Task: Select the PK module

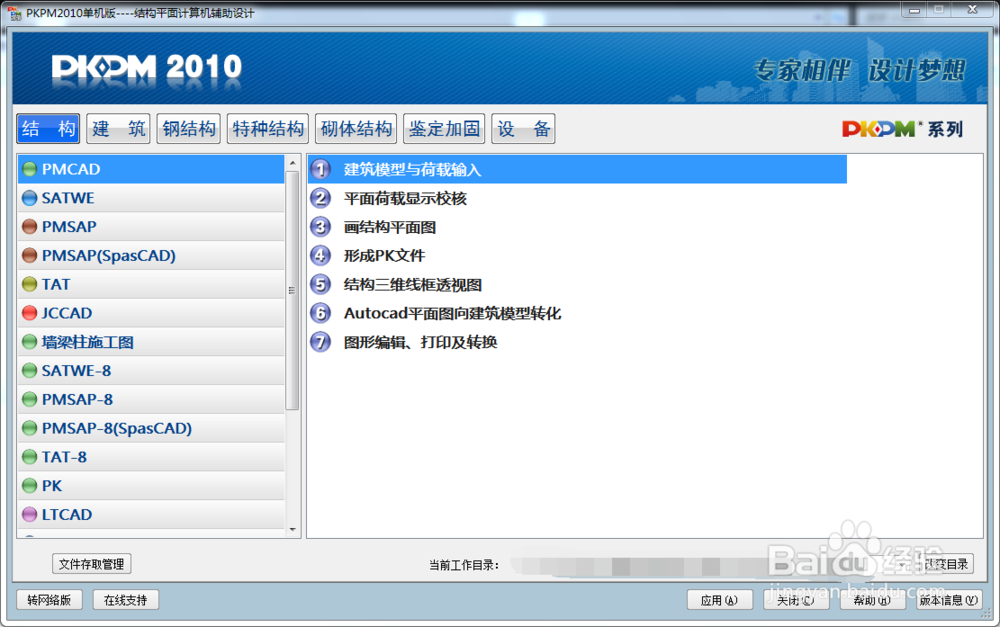Action: tap(151, 485)
